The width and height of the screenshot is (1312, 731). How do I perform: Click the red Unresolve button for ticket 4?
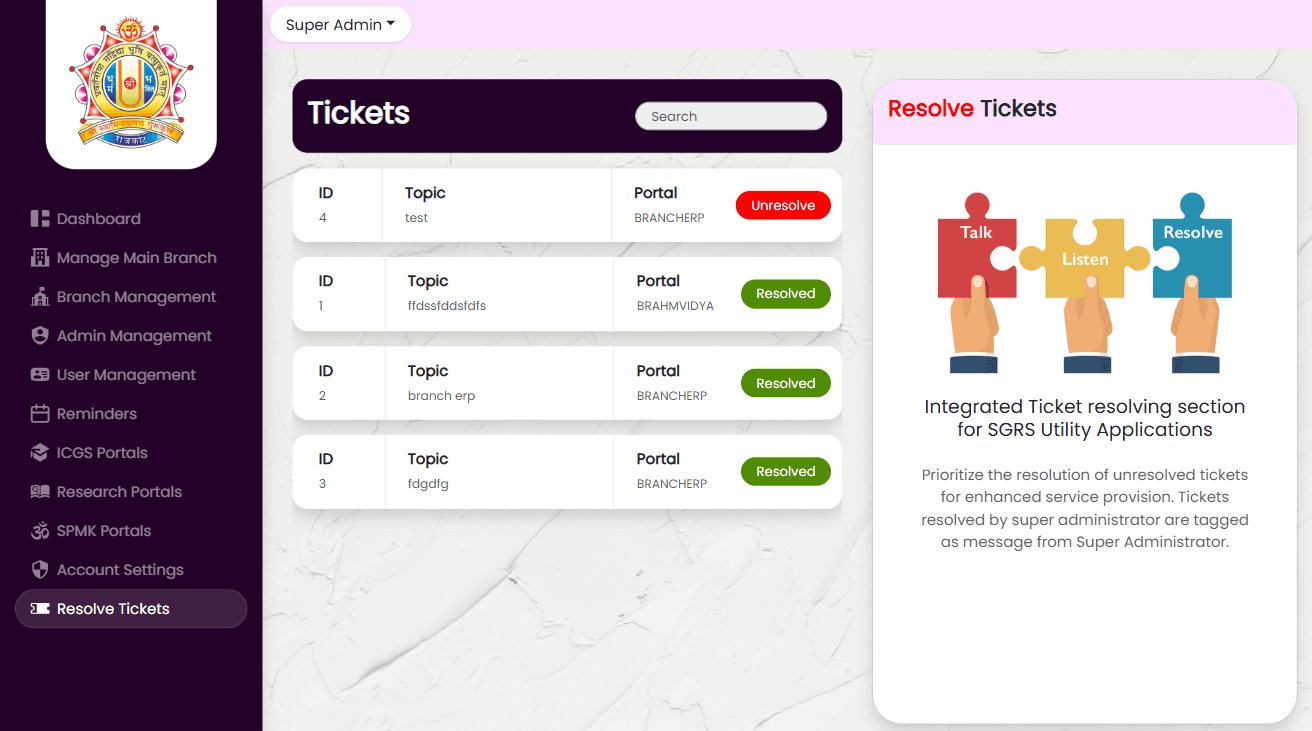783,206
